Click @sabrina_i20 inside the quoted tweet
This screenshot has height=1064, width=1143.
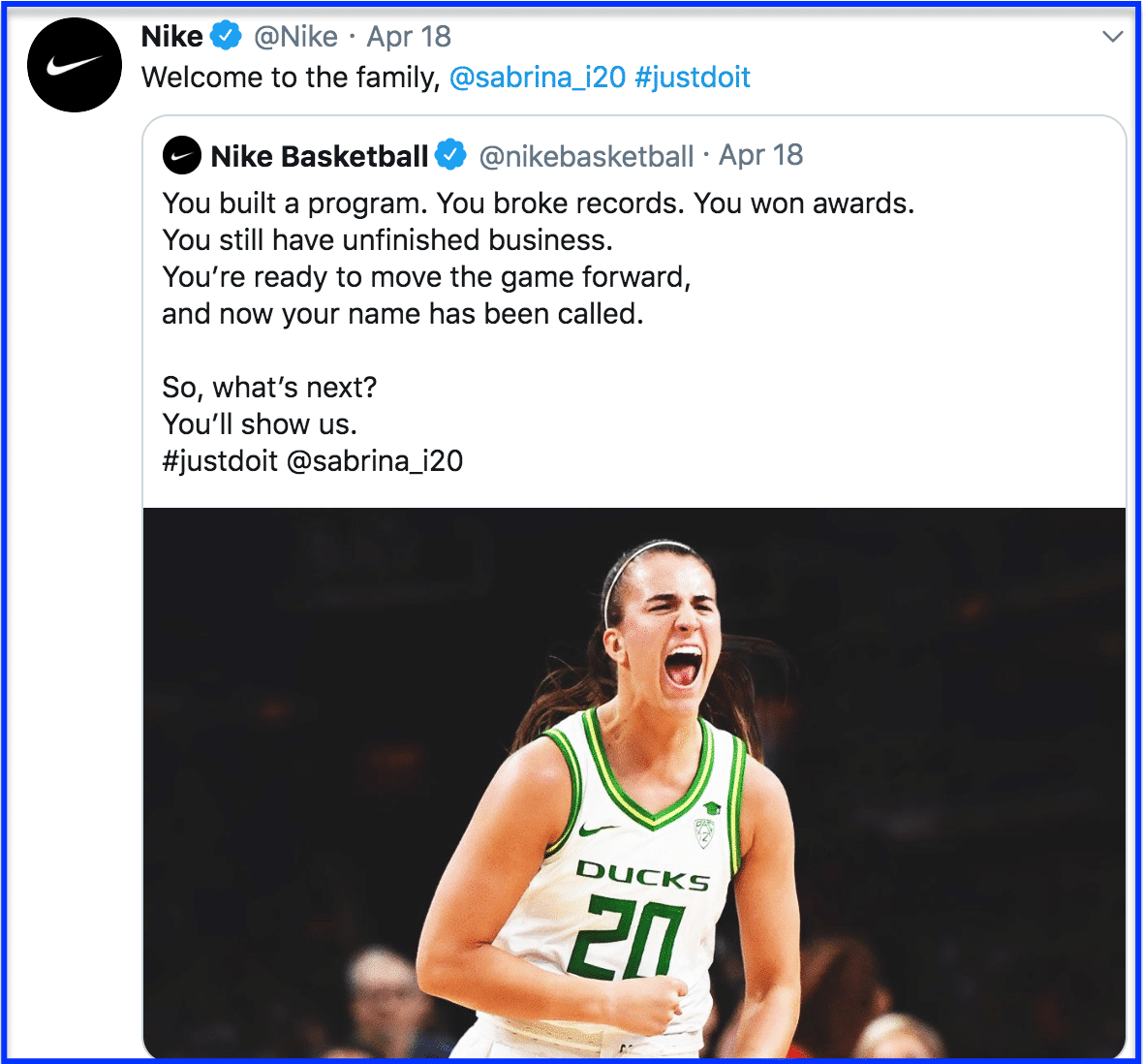(375, 461)
